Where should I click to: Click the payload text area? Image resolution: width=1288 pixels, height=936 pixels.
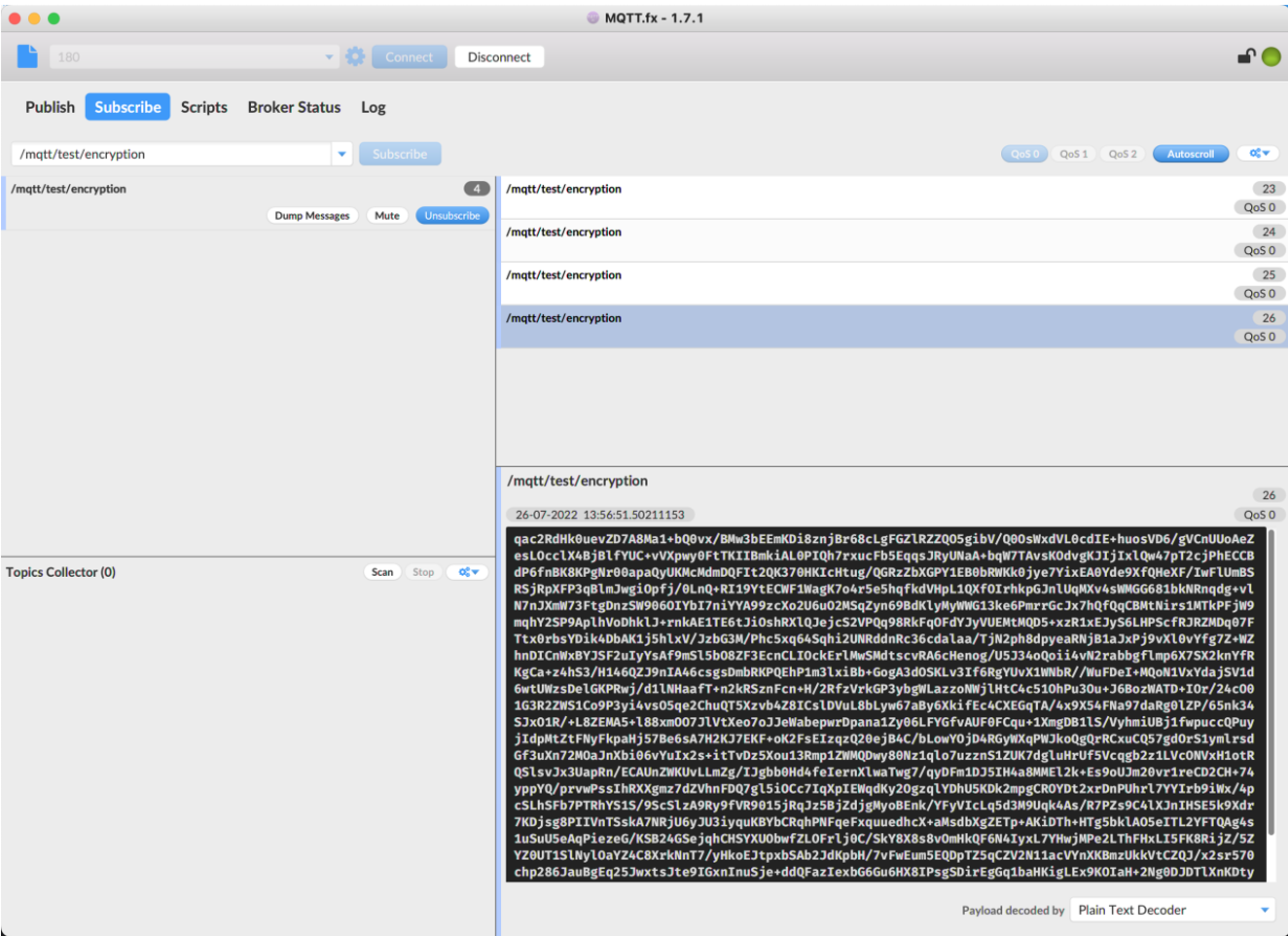[x=885, y=705]
